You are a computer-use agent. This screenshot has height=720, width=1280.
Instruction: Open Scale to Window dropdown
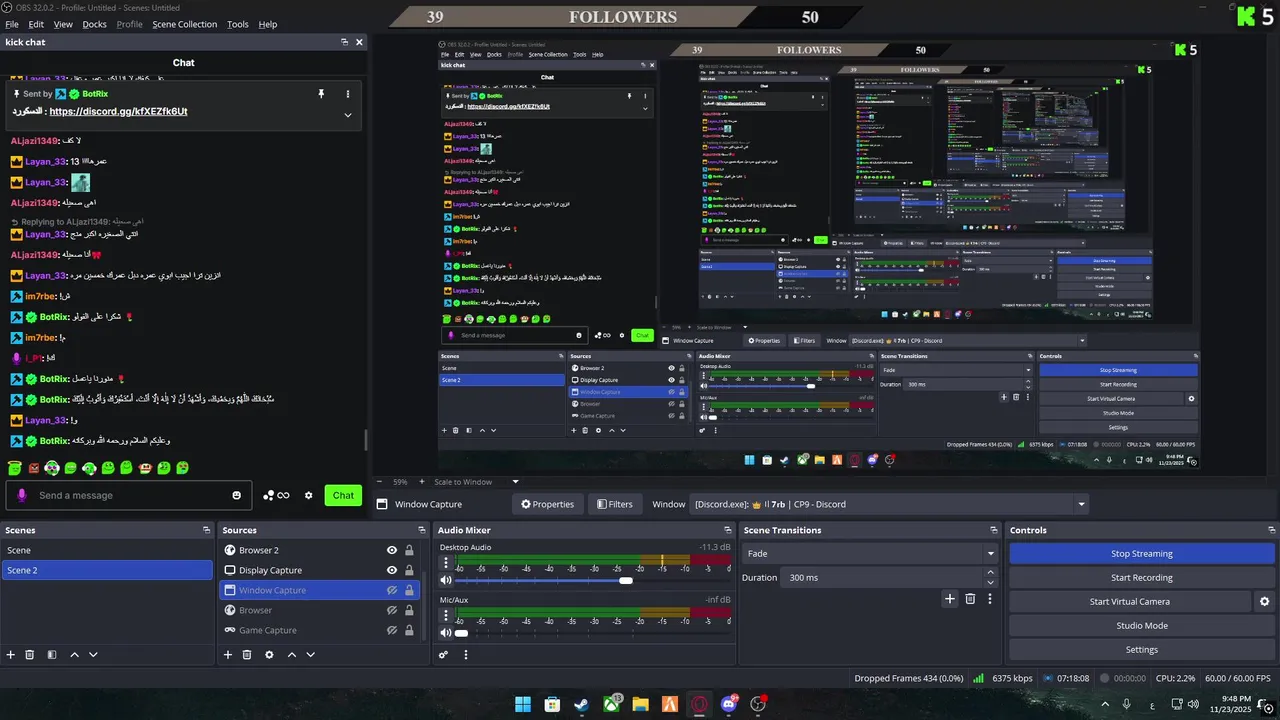point(476,482)
